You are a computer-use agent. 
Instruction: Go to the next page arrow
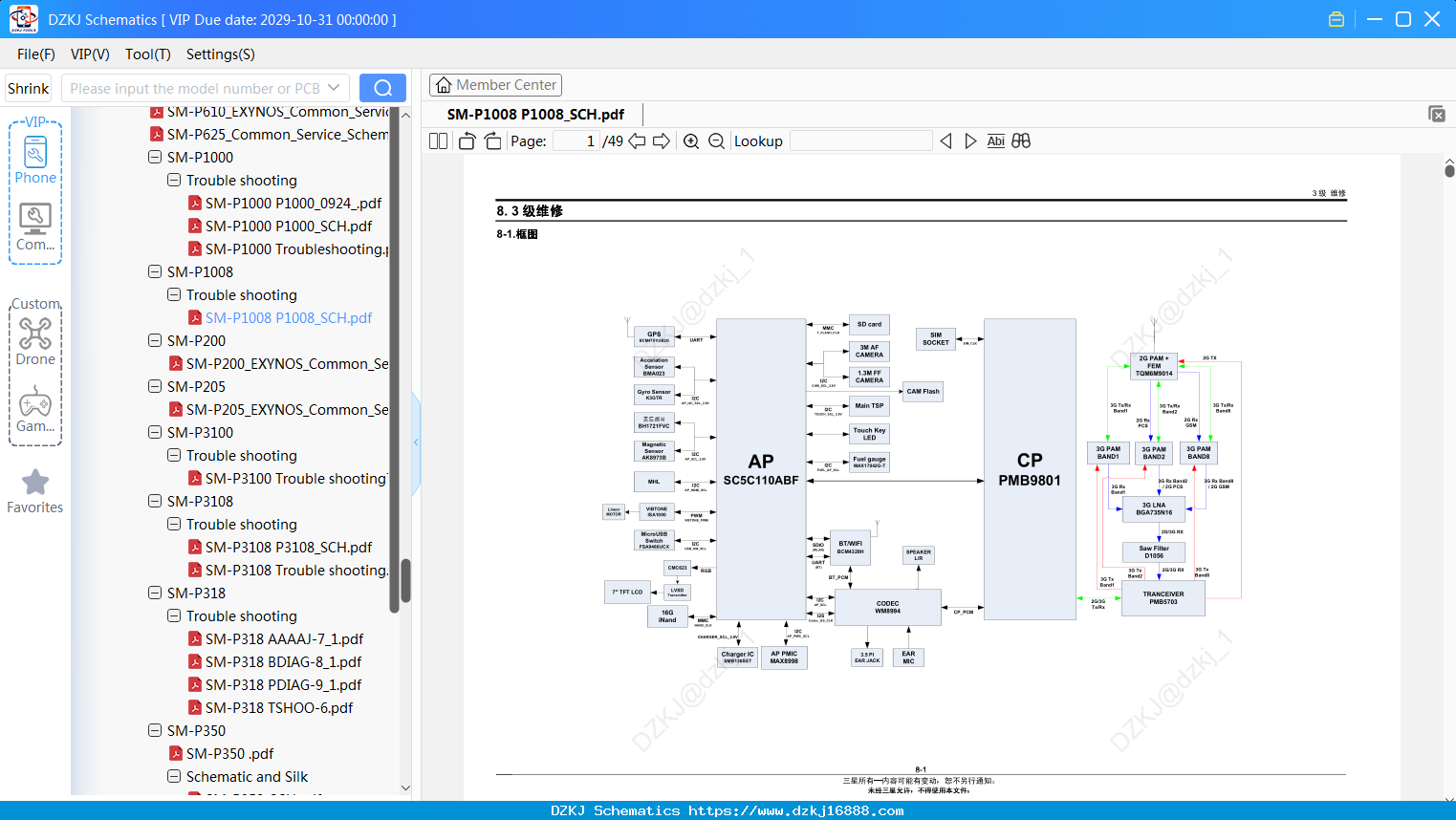tap(662, 141)
